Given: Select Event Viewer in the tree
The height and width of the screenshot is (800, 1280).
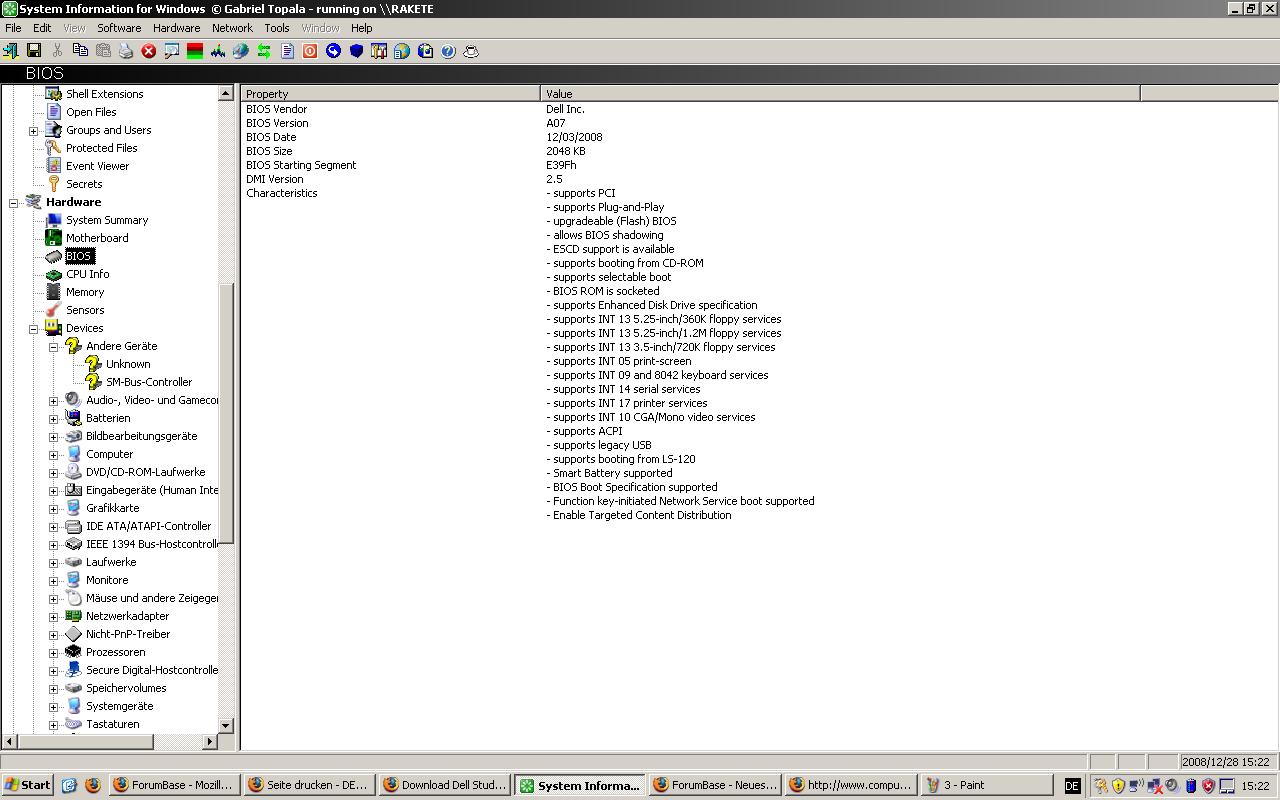Looking at the screenshot, I should pyautogui.click(x=97, y=166).
